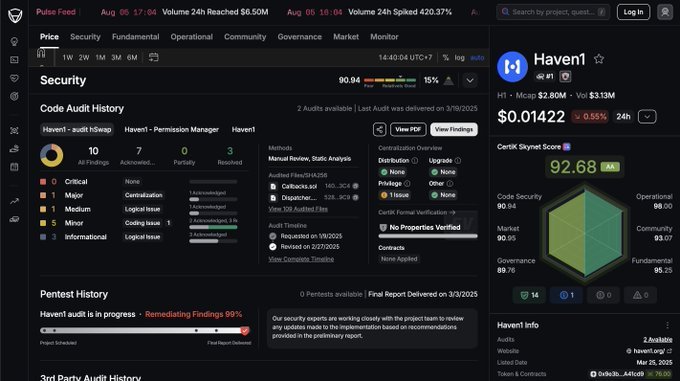Open the bottom stacked sidebar icon
Screen dimensions: 680x381
coord(14,219)
